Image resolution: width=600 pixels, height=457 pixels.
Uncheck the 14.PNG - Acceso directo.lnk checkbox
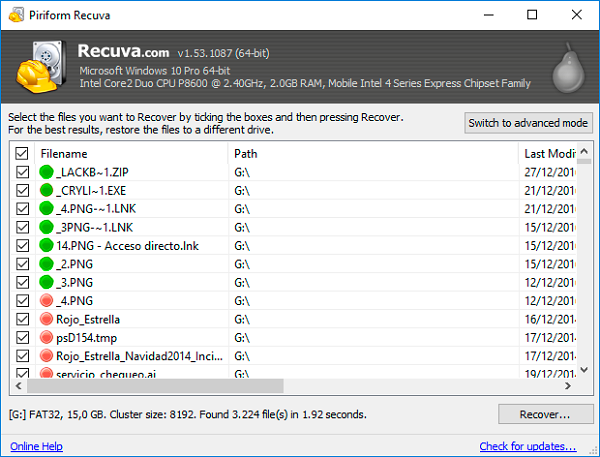(22, 245)
